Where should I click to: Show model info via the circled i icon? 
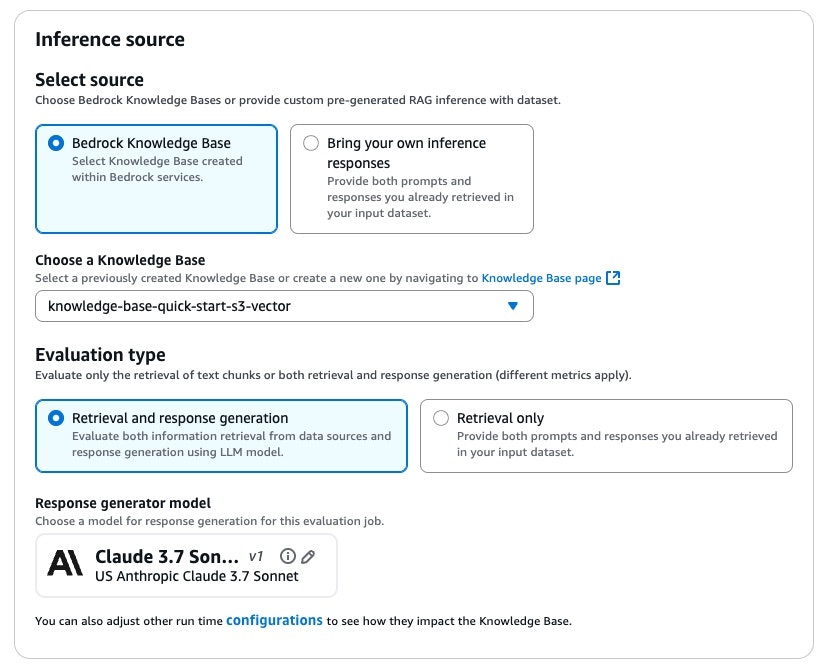pyautogui.click(x=288, y=556)
